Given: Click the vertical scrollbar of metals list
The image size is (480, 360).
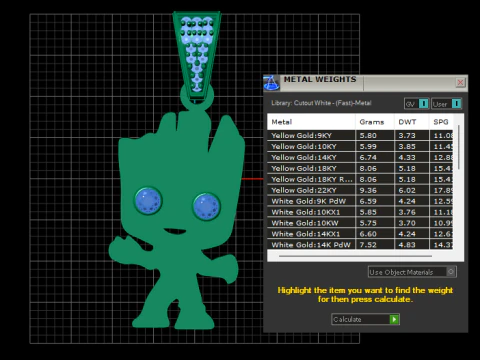Looking at the screenshot, I should 459,147.
